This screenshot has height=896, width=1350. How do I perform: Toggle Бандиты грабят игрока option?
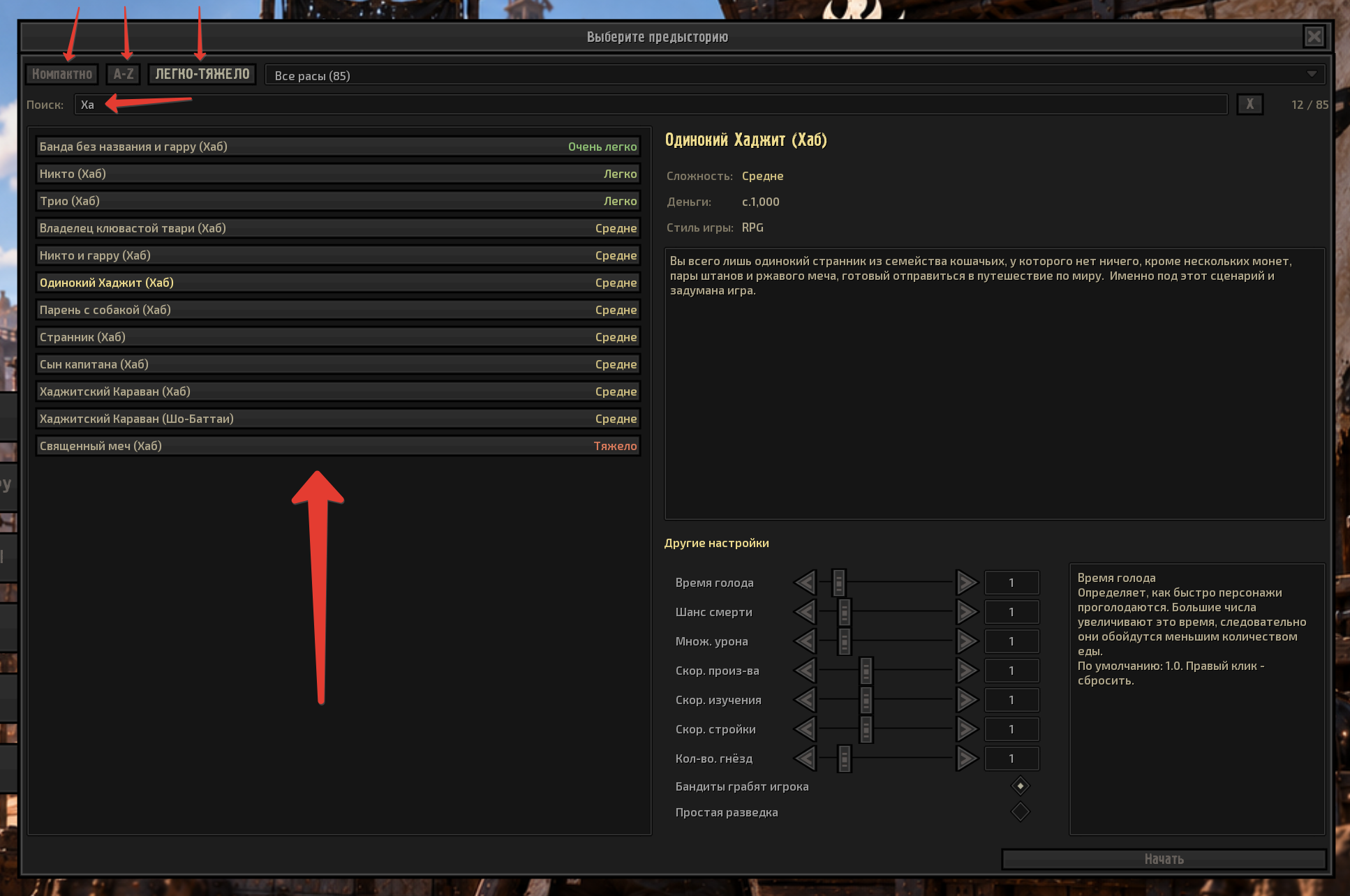(x=1020, y=786)
